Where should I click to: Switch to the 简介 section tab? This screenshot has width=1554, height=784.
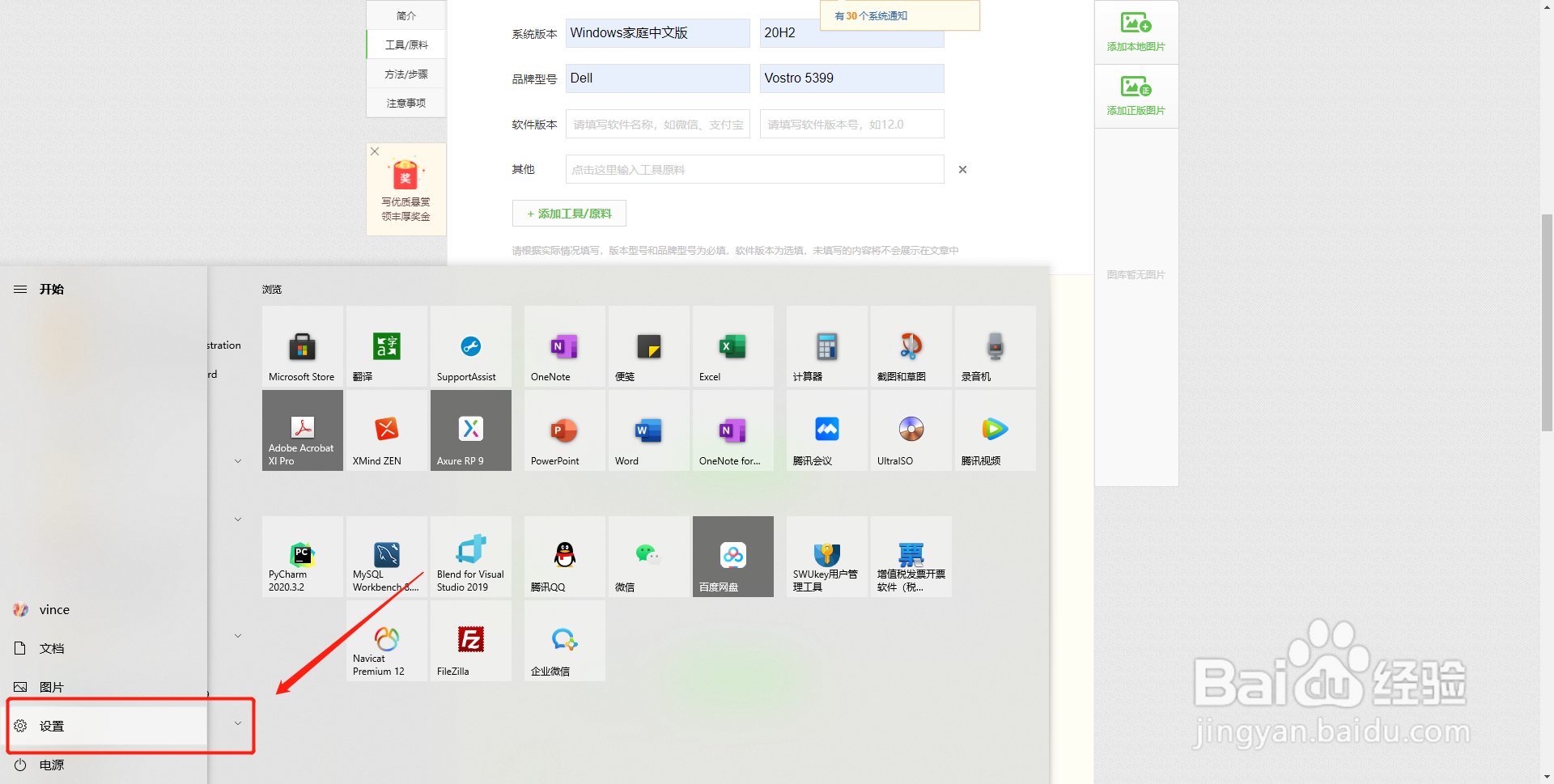(406, 15)
